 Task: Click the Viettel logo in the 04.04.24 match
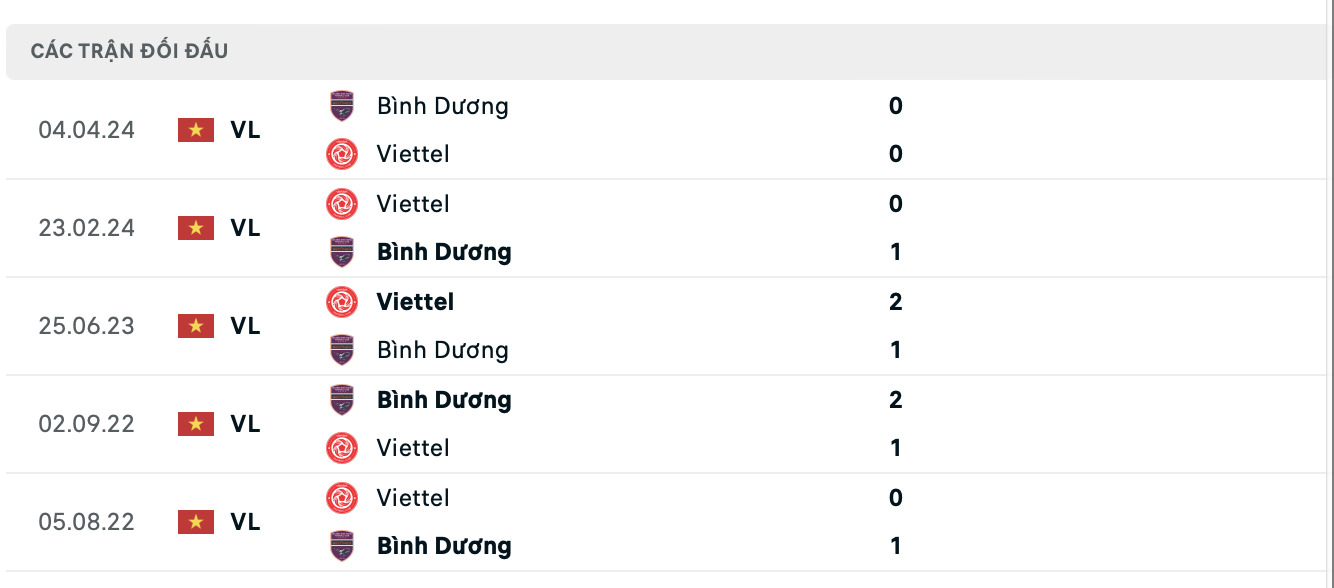342,155
